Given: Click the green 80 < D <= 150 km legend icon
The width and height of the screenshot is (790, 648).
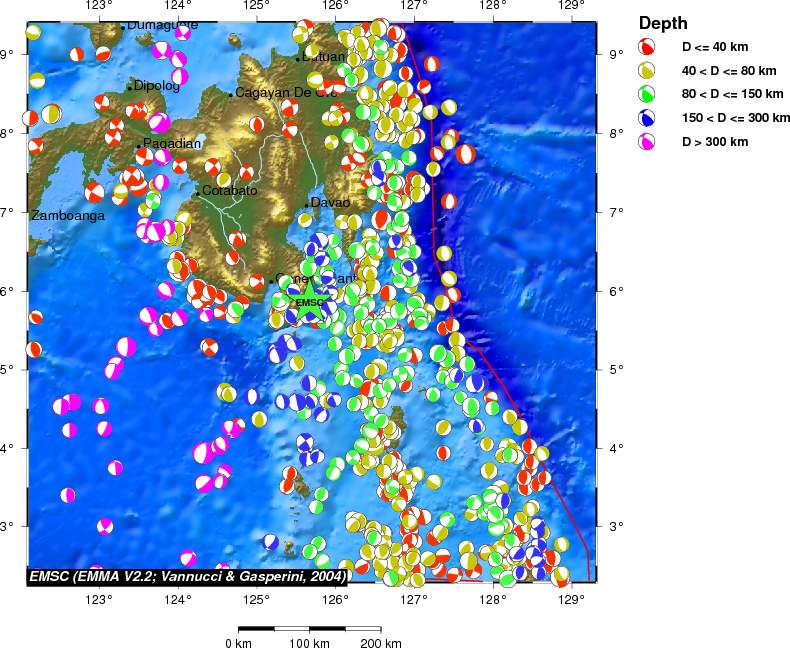Looking at the screenshot, I should pos(648,94).
